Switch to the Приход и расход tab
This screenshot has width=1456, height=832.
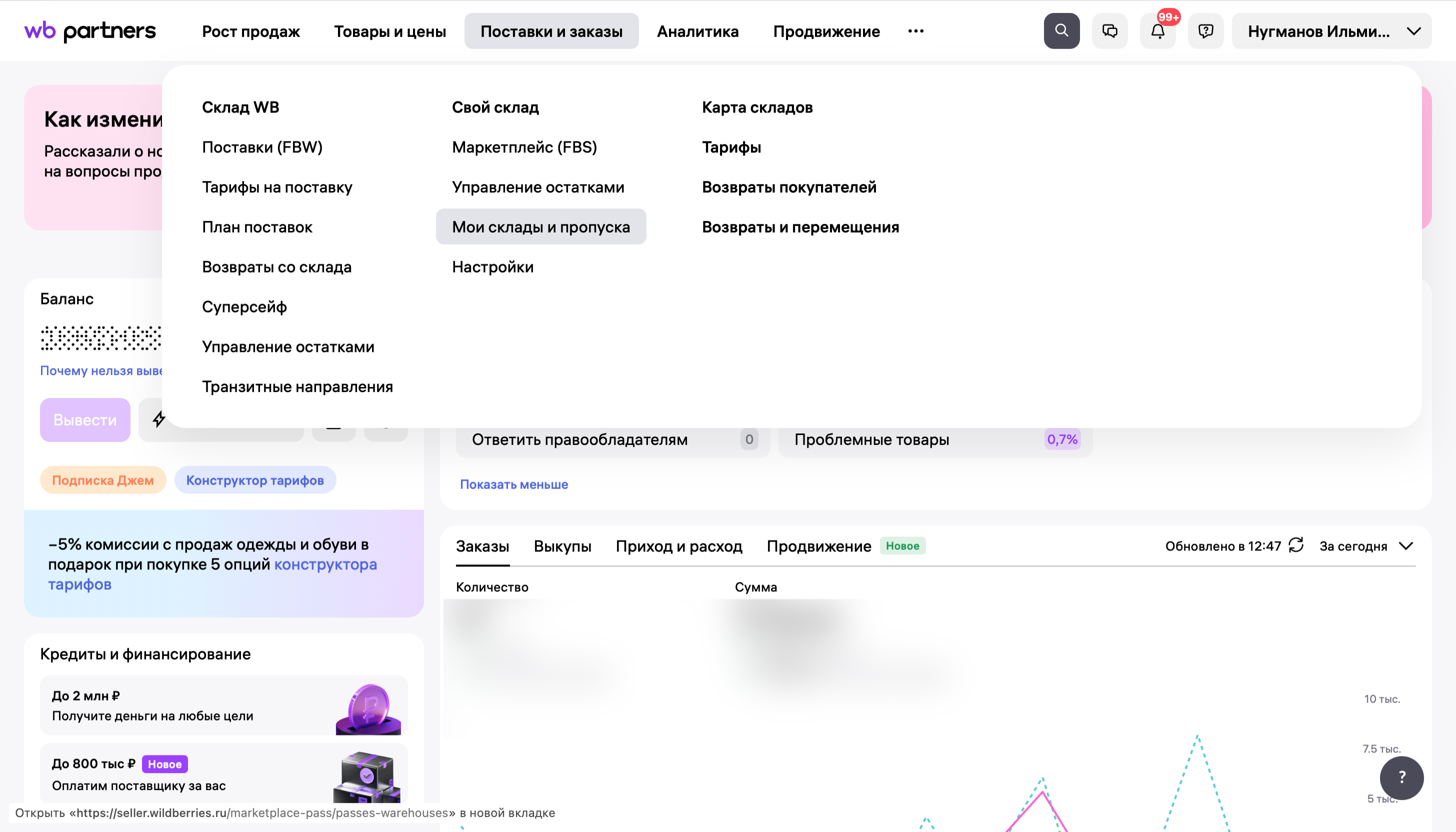[x=678, y=545]
